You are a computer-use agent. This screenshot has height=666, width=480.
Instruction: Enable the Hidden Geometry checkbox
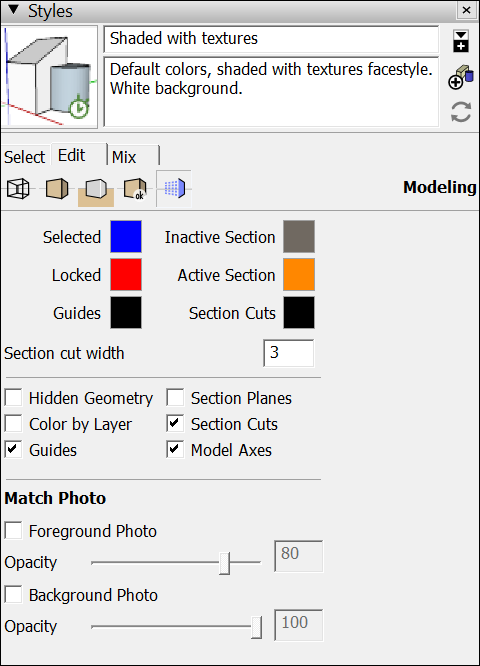click(x=14, y=398)
